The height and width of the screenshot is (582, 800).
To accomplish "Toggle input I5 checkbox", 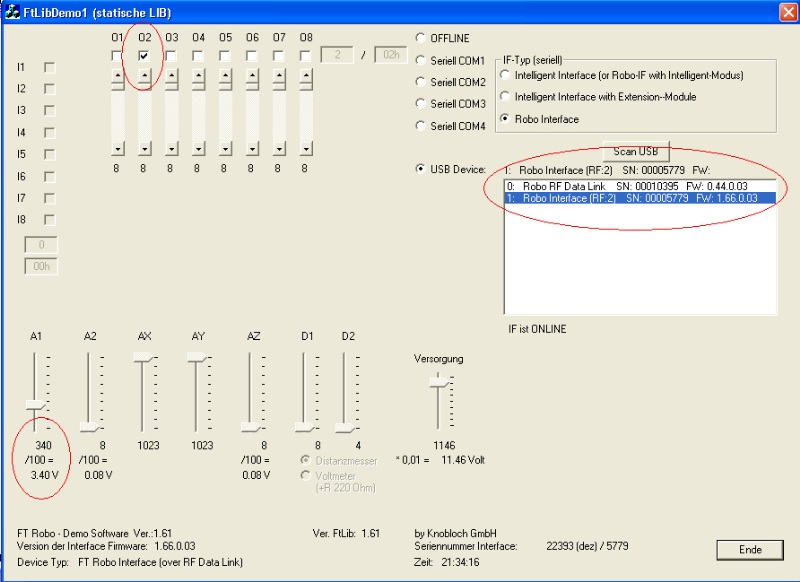I will point(49,154).
